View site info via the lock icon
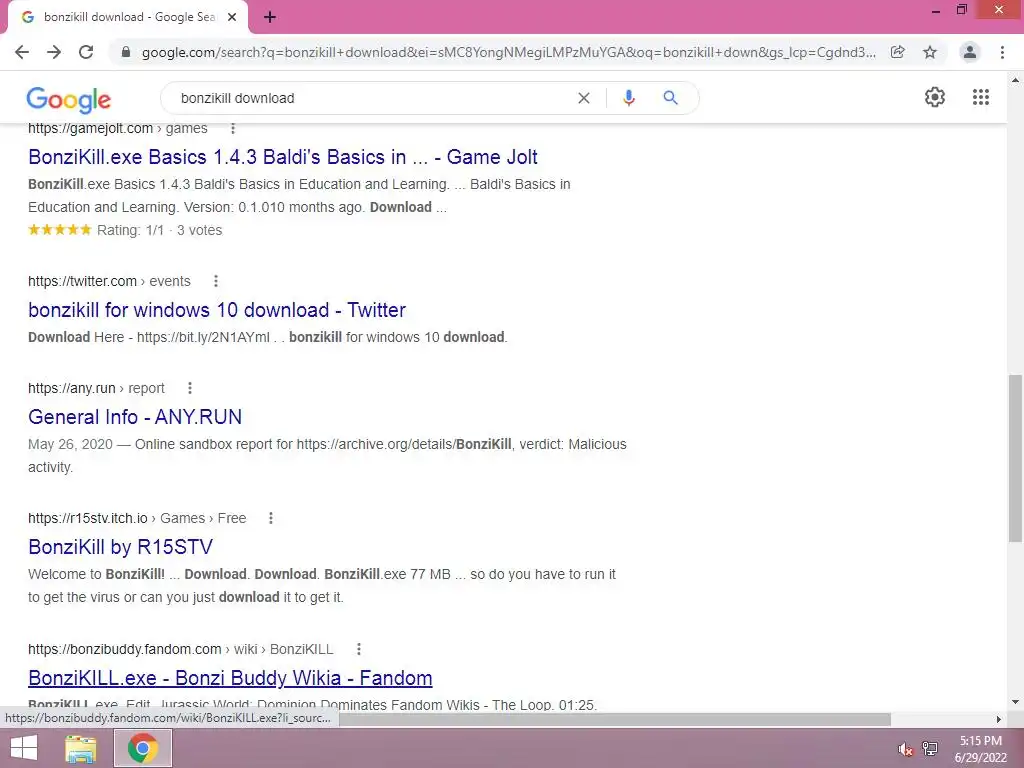 pos(126,52)
